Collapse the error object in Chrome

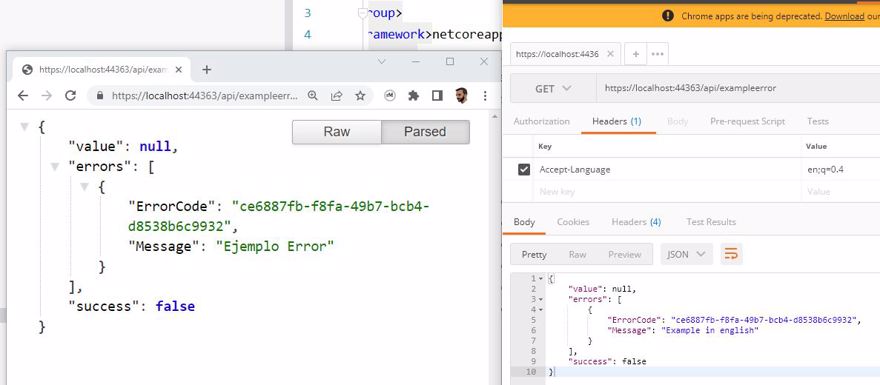[85, 187]
